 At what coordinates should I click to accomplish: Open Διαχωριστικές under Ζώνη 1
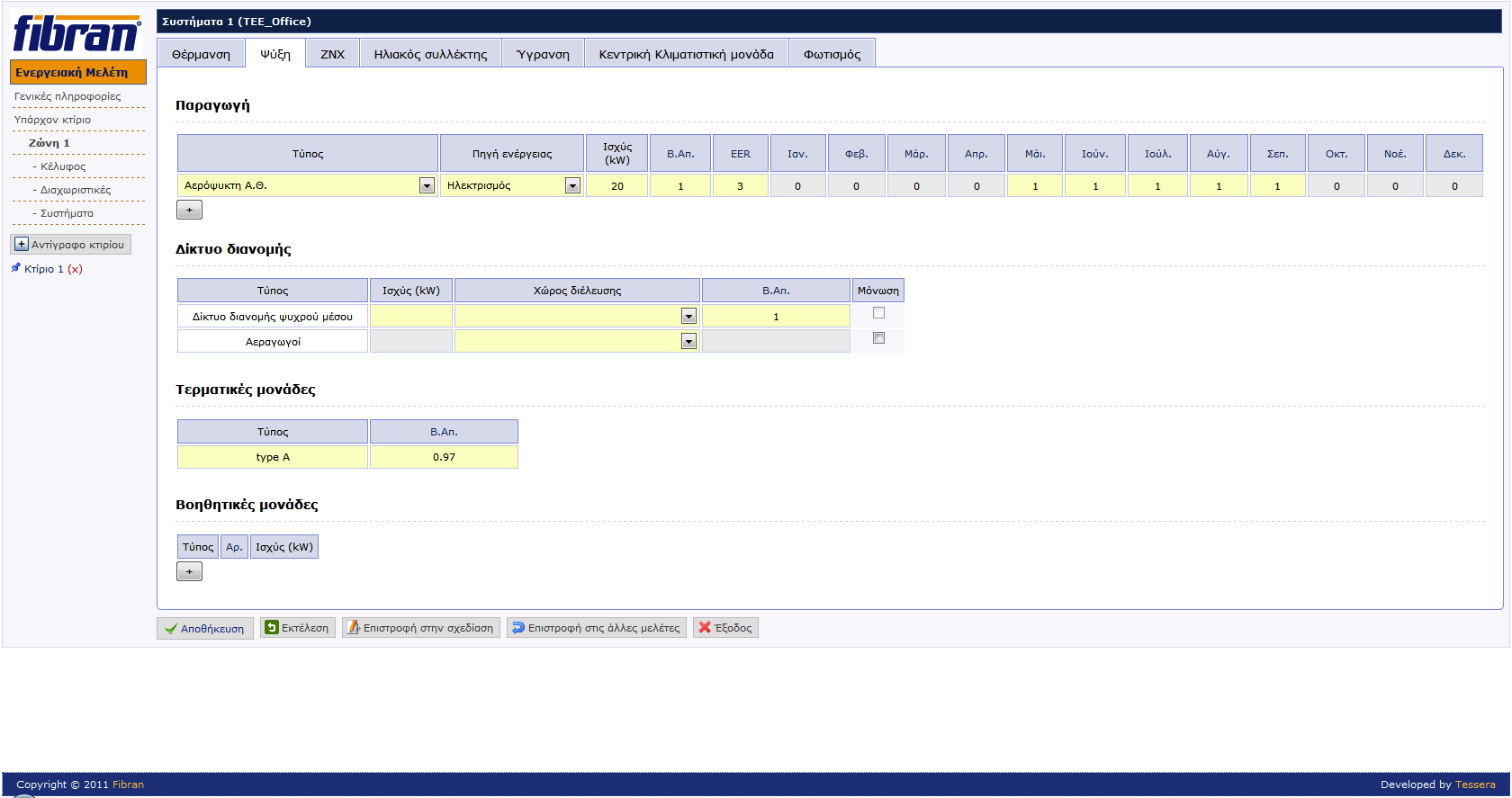[76, 190]
